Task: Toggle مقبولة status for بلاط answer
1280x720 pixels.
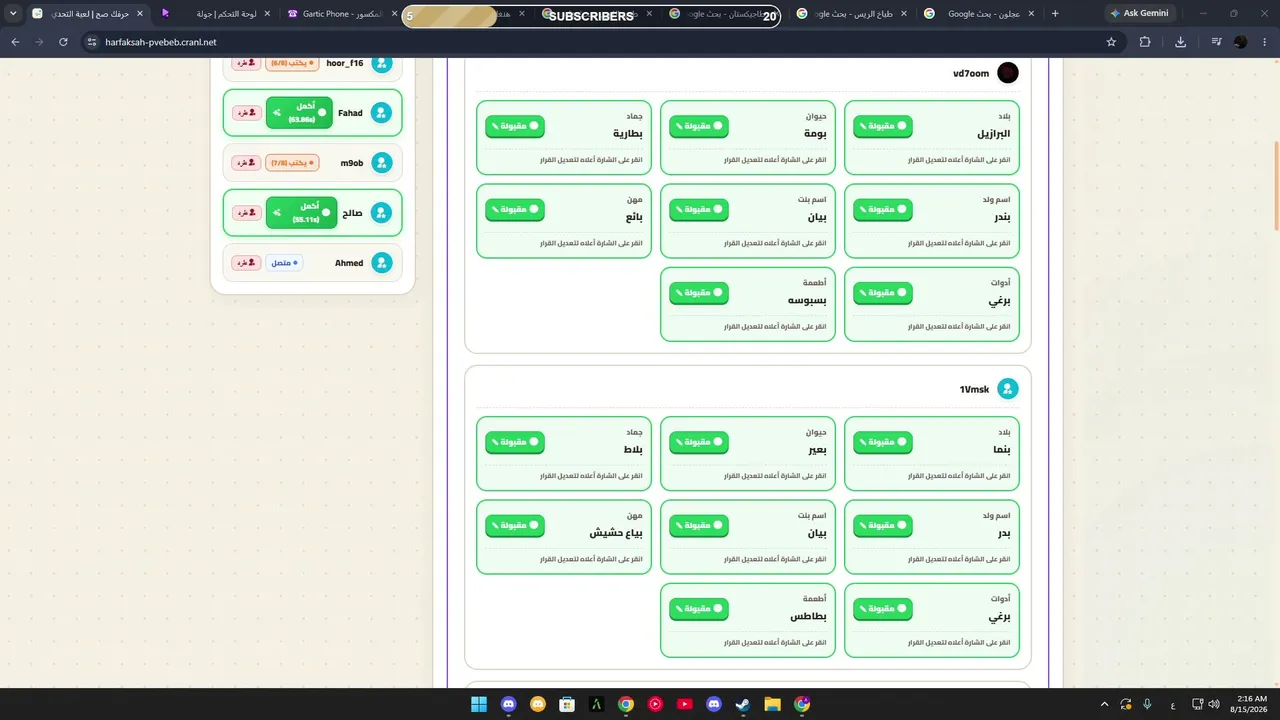Action: click(515, 442)
